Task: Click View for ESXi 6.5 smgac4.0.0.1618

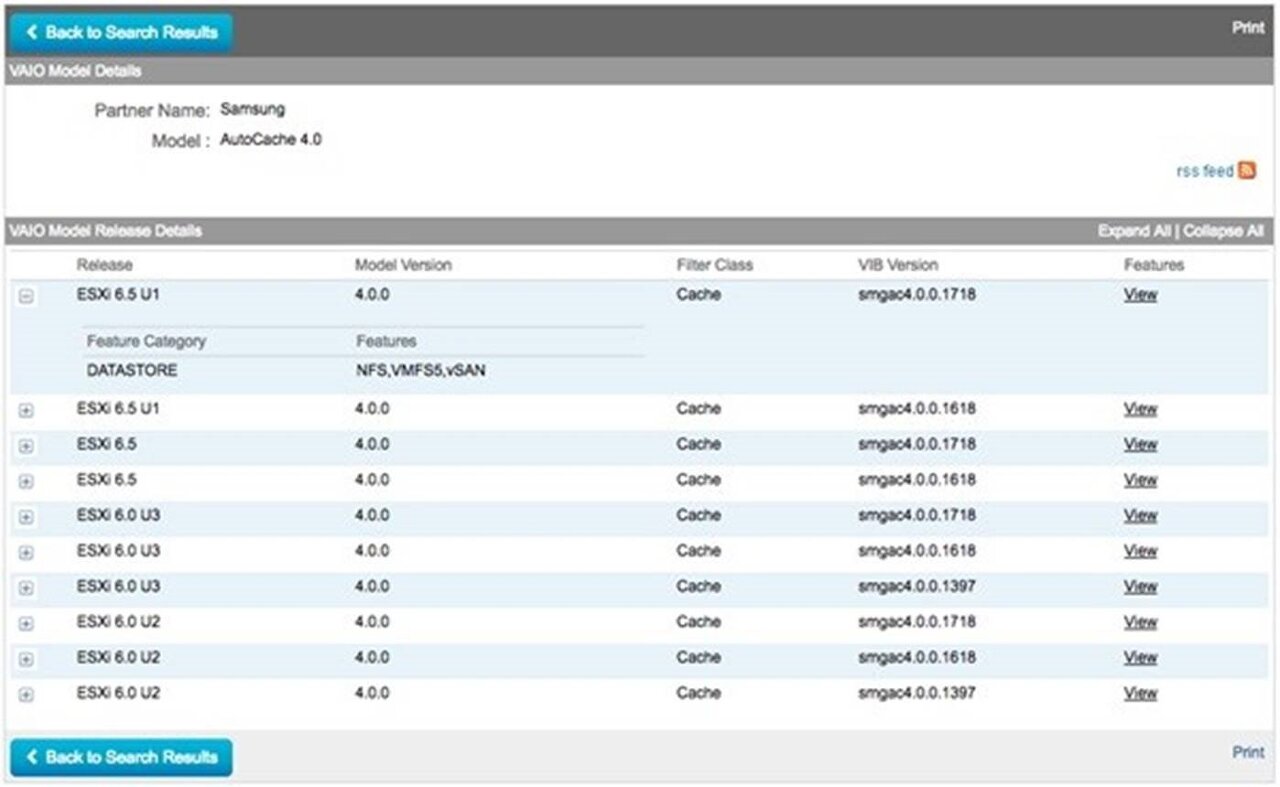Action: pyautogui.click(x=1140, y=480)
